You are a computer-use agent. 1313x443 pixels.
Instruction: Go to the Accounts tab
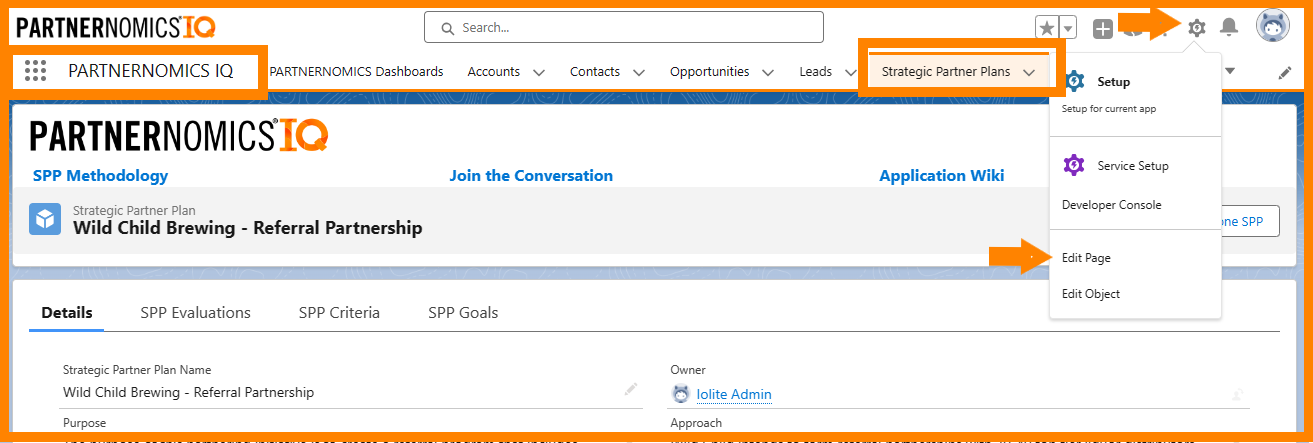494,72
